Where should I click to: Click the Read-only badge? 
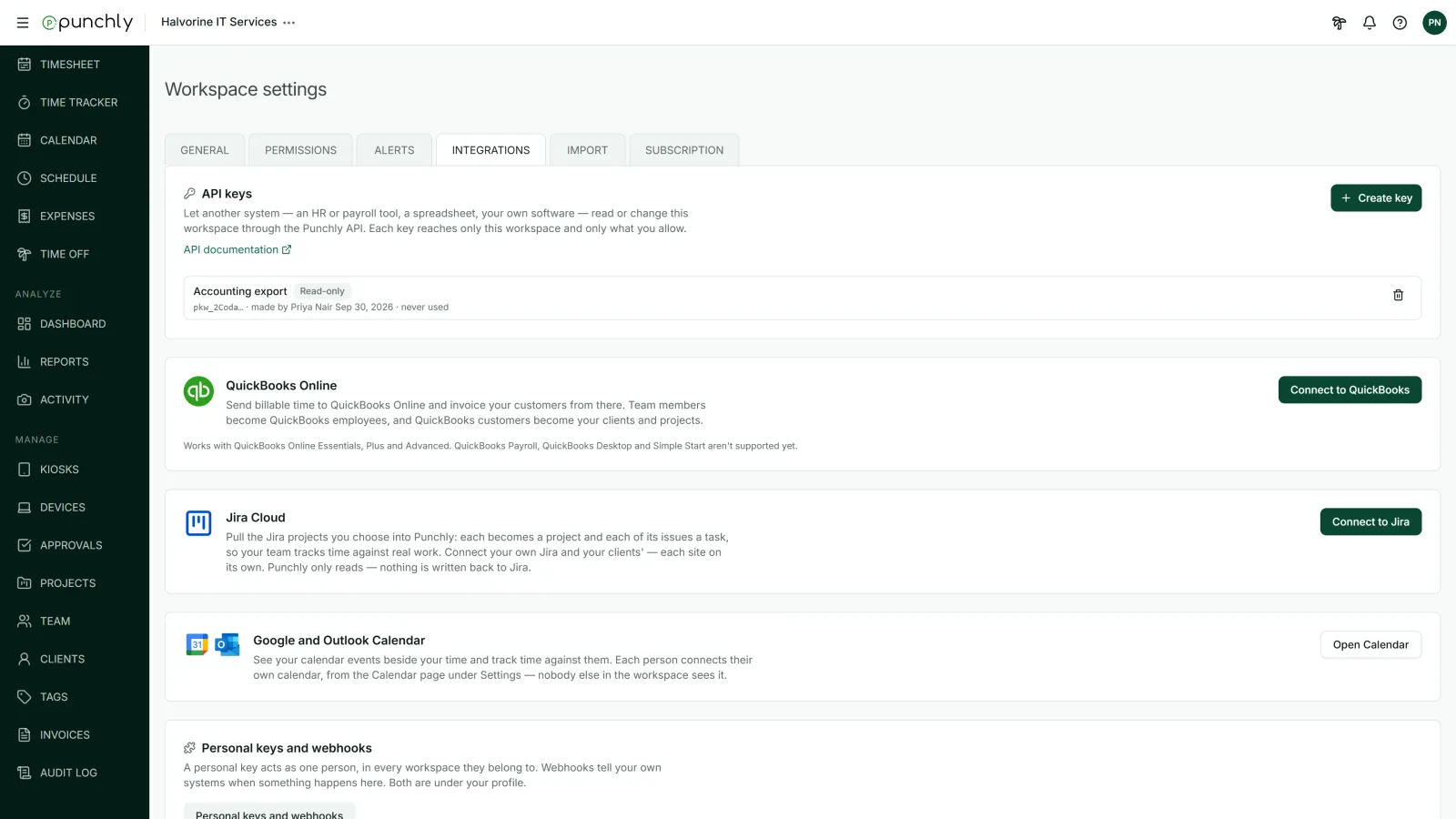coord(322,291)
